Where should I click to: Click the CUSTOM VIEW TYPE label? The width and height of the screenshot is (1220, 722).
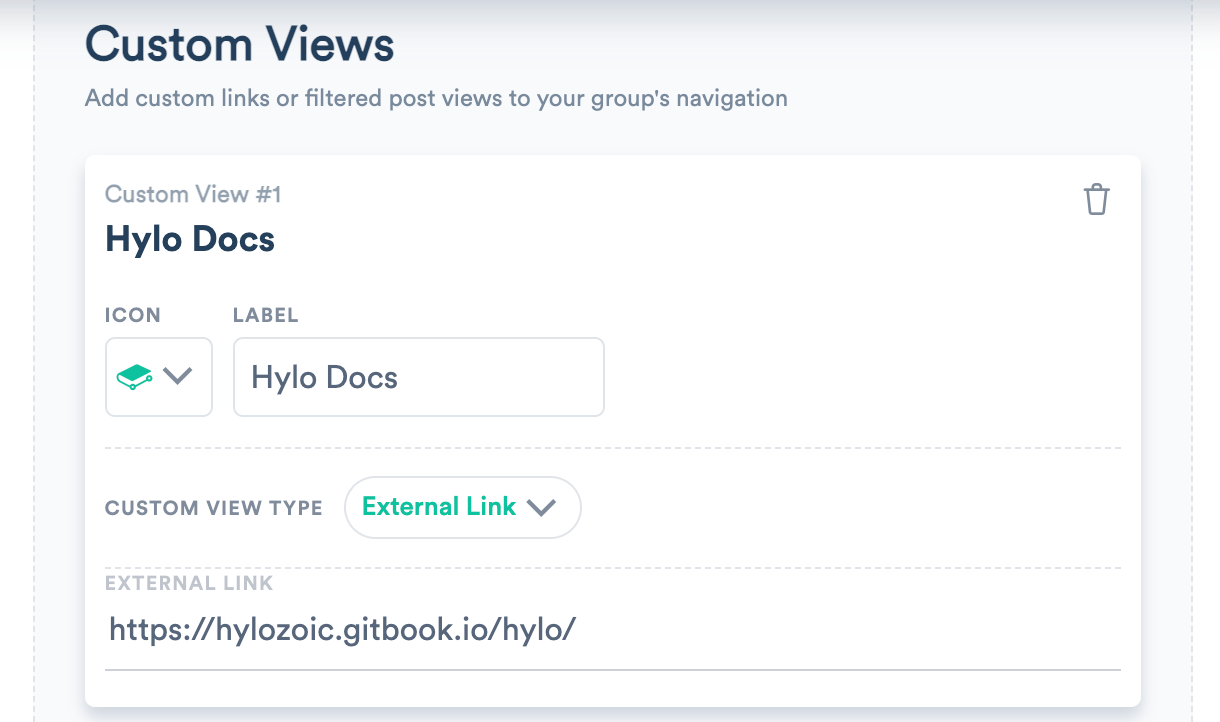[213, 508]
